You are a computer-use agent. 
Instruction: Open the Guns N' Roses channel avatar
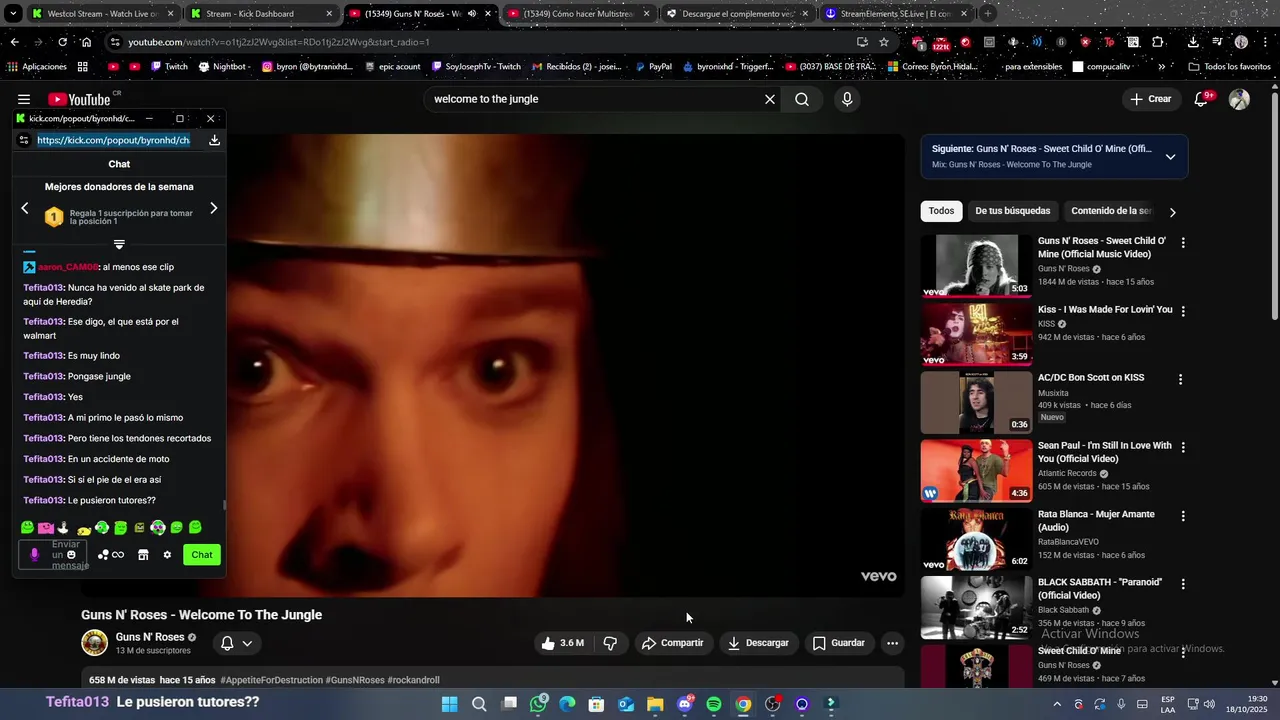click(94, 643)
